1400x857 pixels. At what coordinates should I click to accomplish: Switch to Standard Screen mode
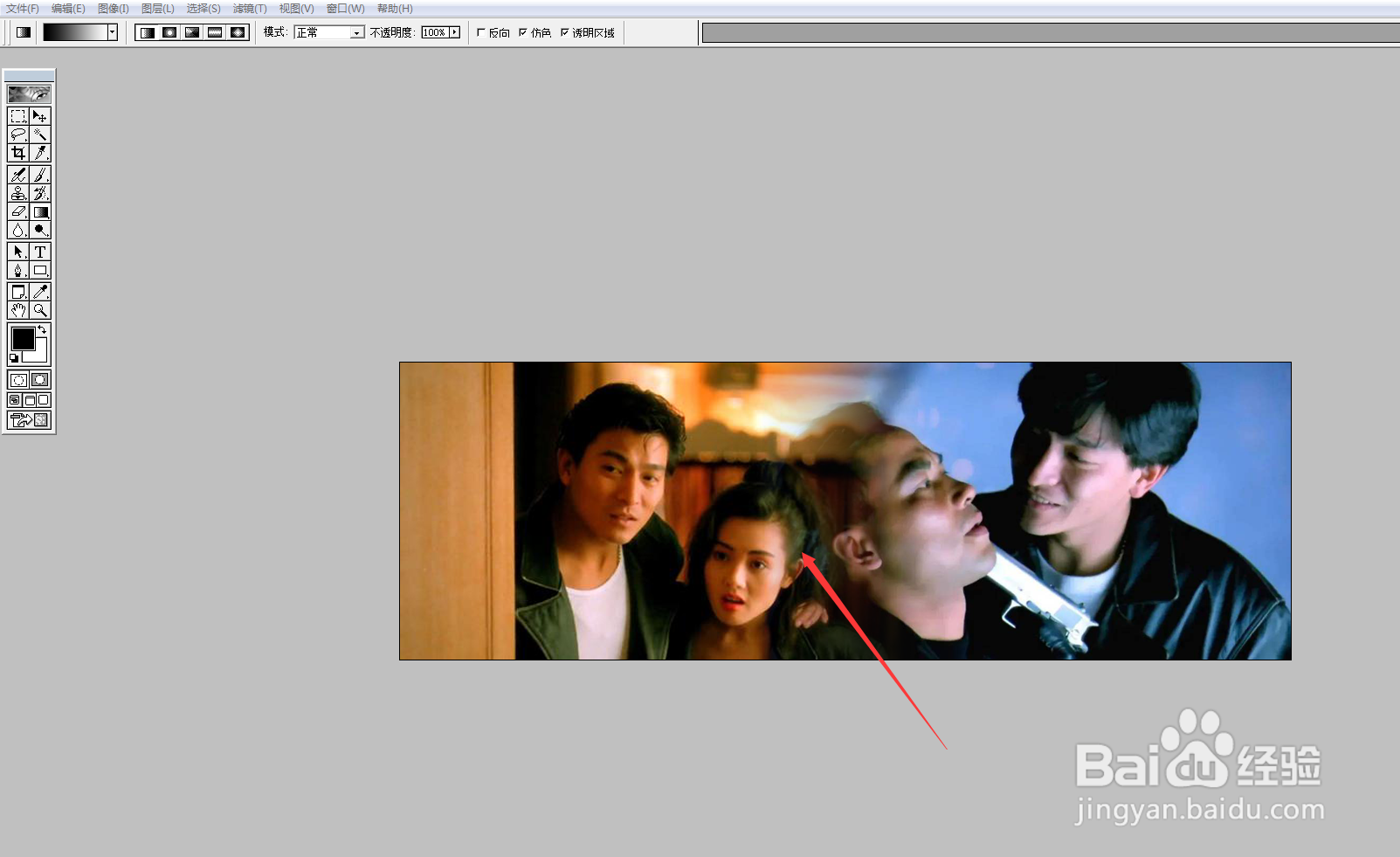(15, 400)
